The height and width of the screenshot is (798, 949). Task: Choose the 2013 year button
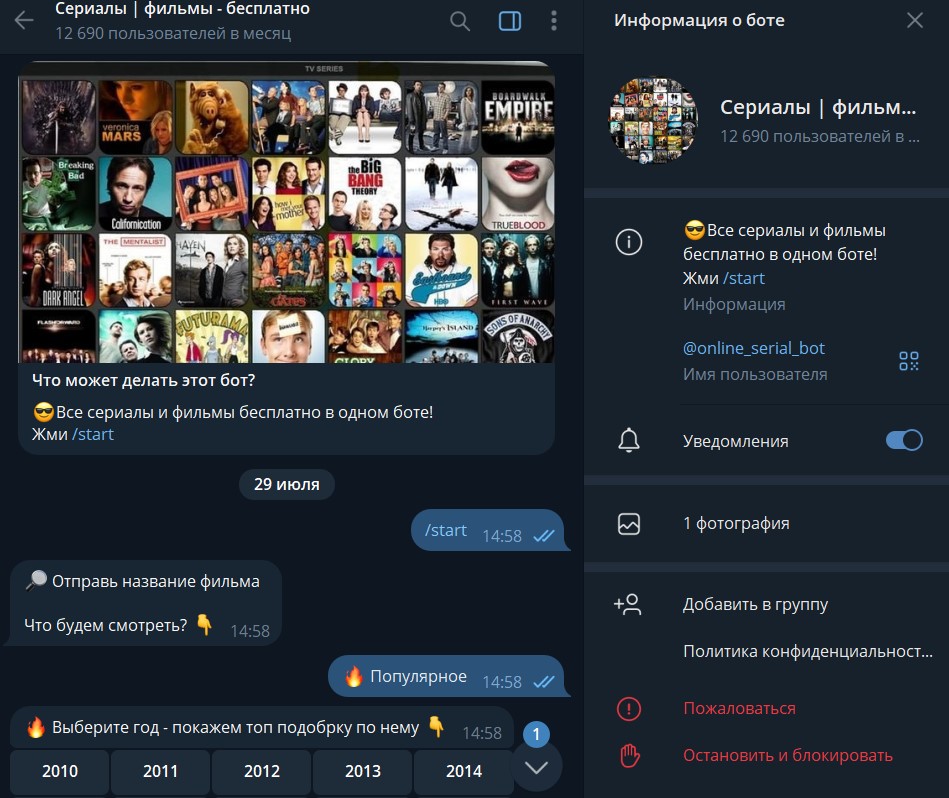pos(362,771)
